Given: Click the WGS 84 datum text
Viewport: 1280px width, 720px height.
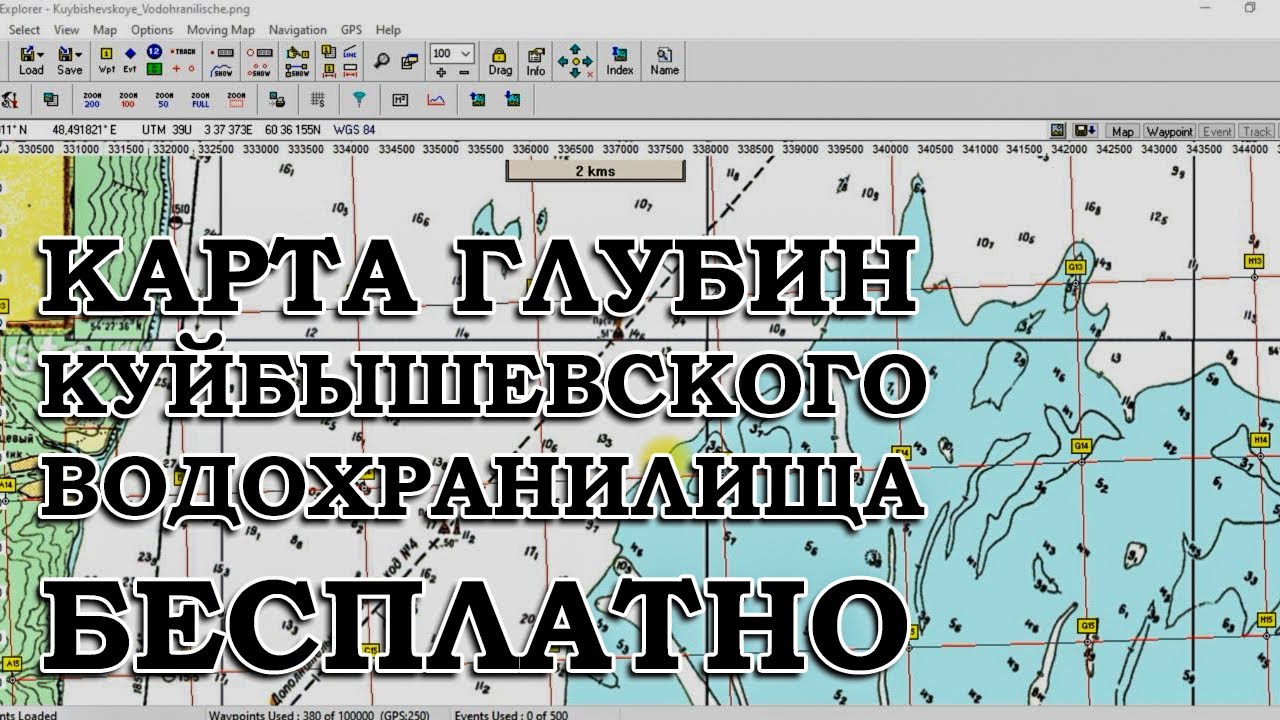Looking at the screenshot, I should [354, 130].
